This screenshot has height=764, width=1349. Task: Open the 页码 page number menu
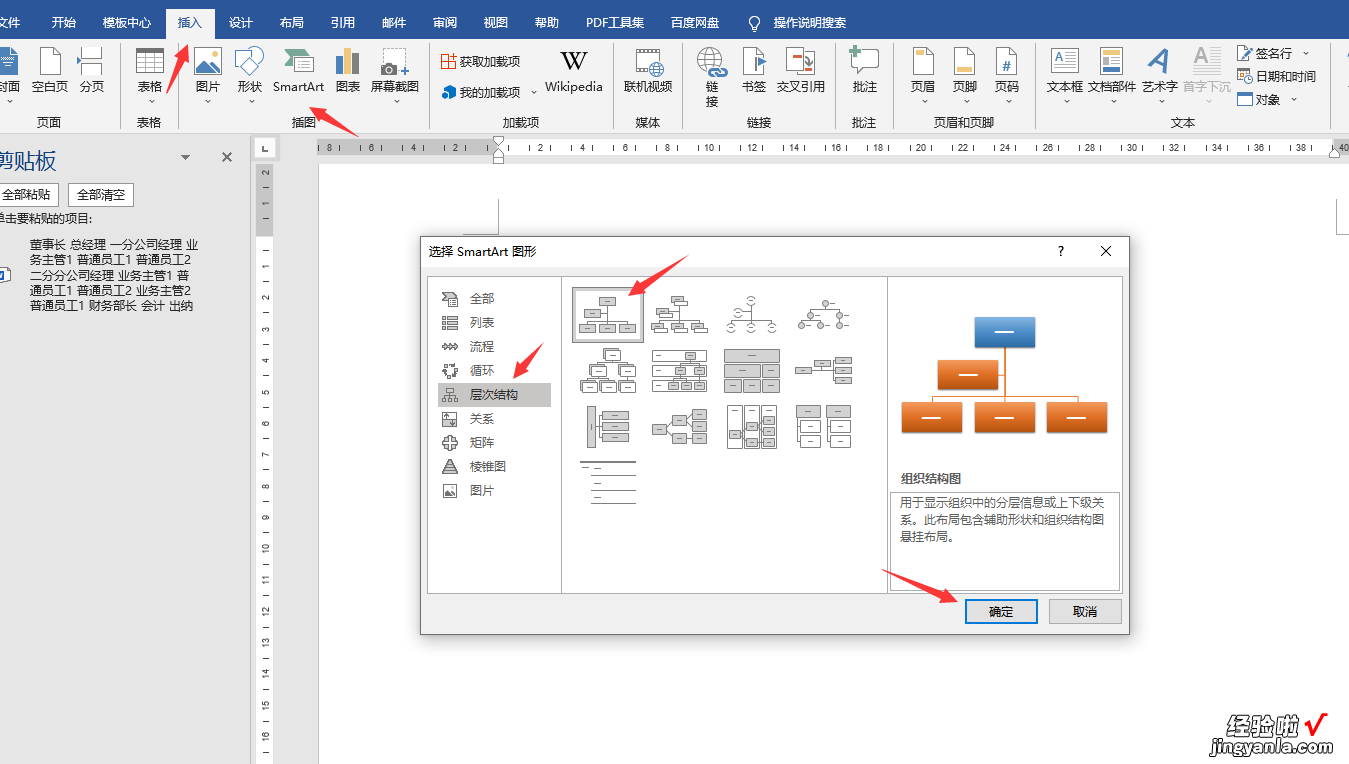[x=1007, y=74]
